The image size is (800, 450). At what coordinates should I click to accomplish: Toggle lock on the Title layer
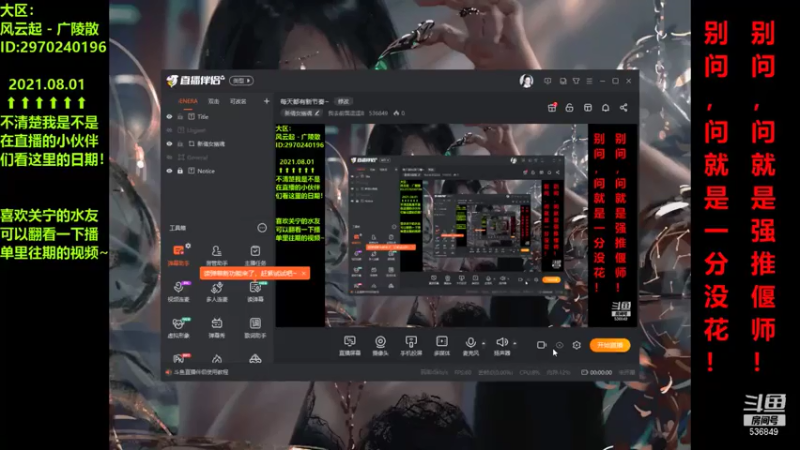click(180, 117)
